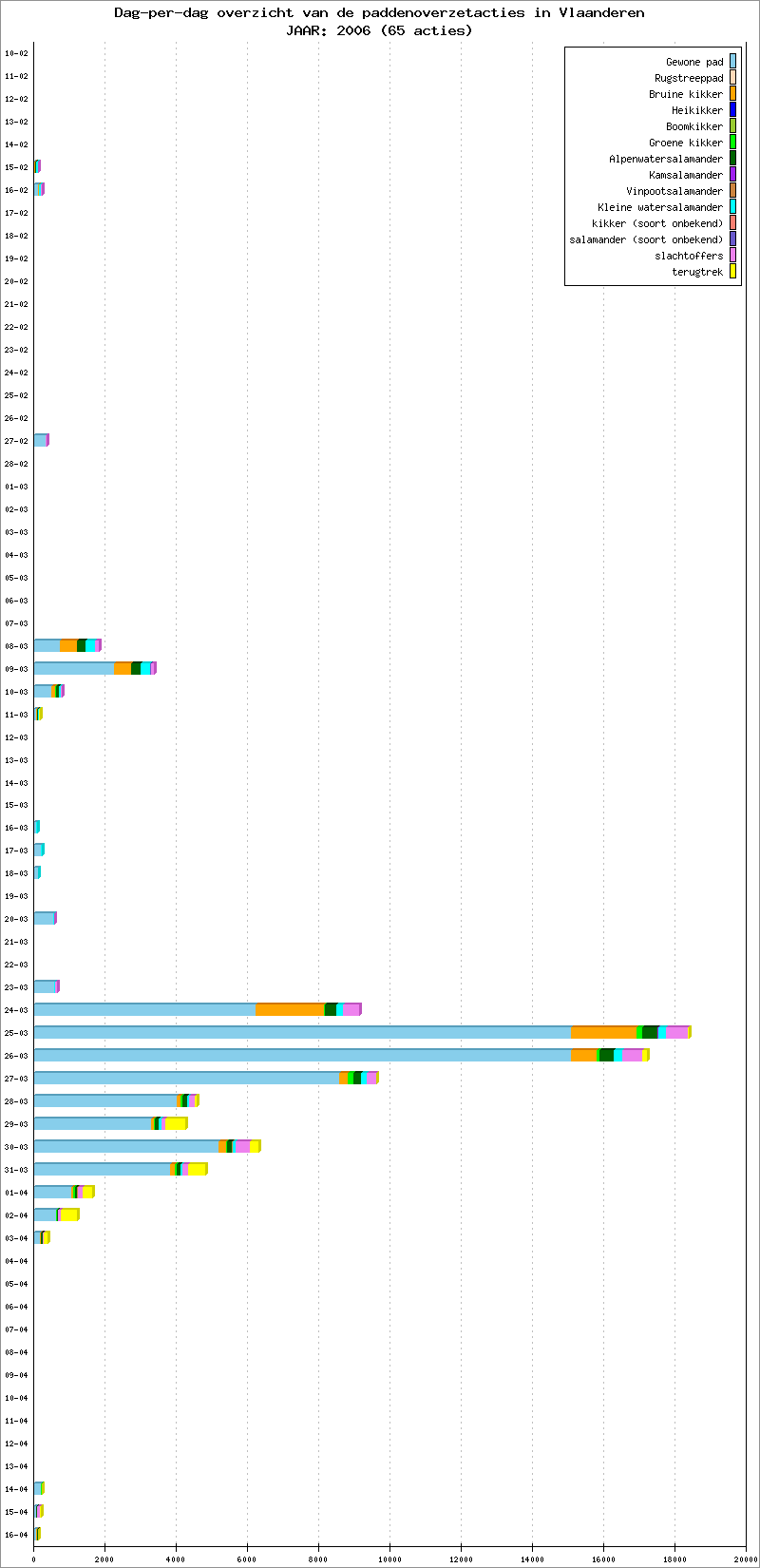The image size is (760, 1568).
Task: Click the Gewone pad legend color swatch
Action: click(x=732, y=62)
